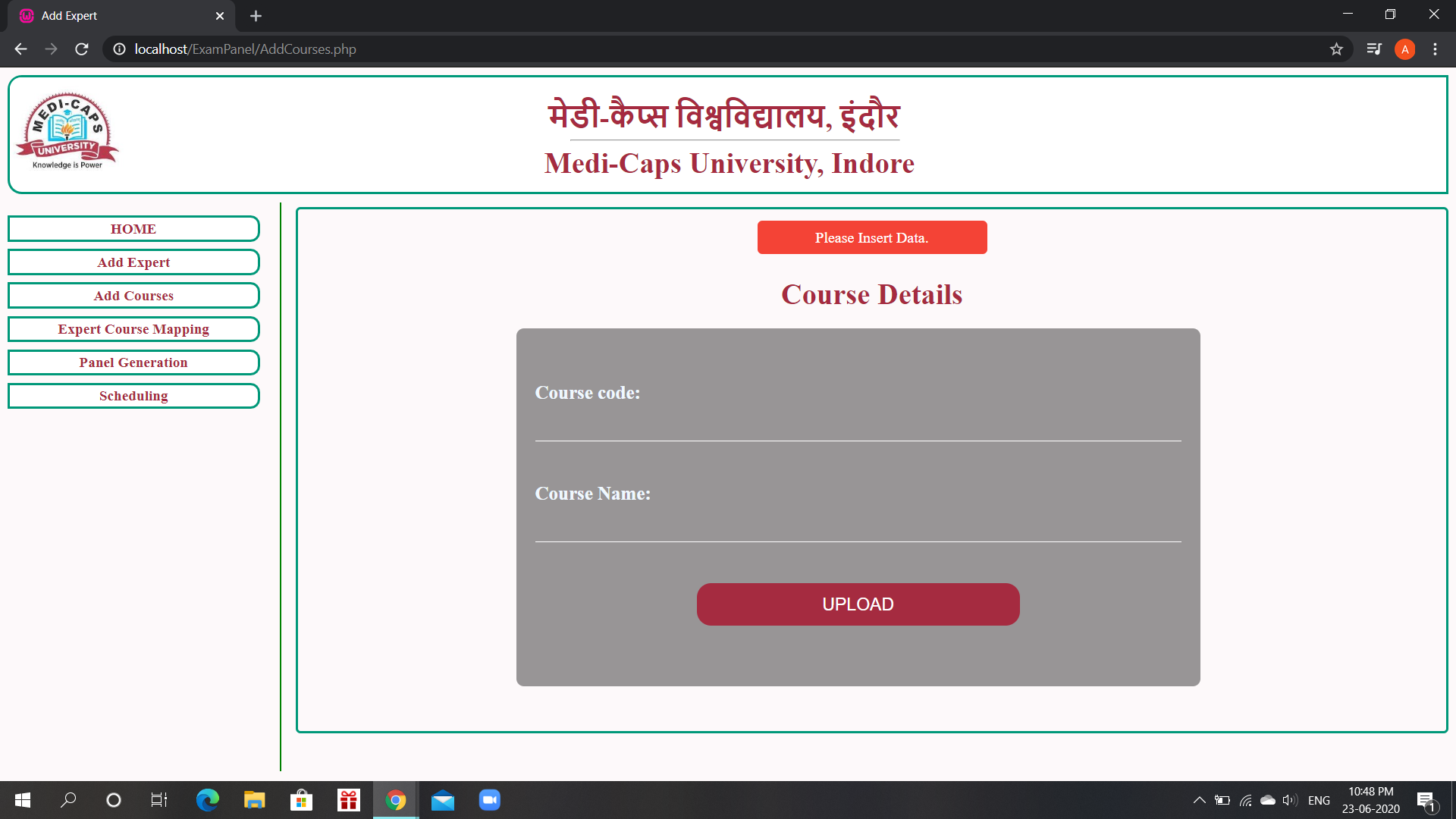Open the HOME menu item
1456x819 pixels.
pyautogui.click(x=133, y=229)
